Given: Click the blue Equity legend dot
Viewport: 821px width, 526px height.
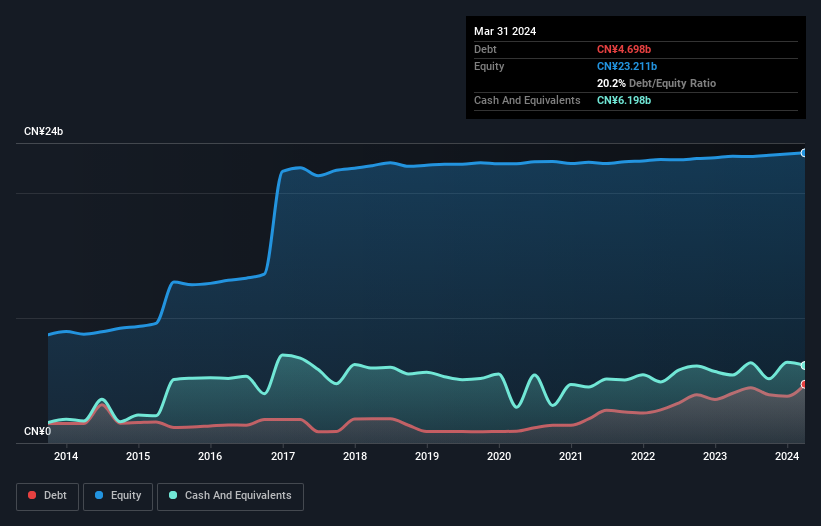Looking at the screenshot, I should [99, 495].
